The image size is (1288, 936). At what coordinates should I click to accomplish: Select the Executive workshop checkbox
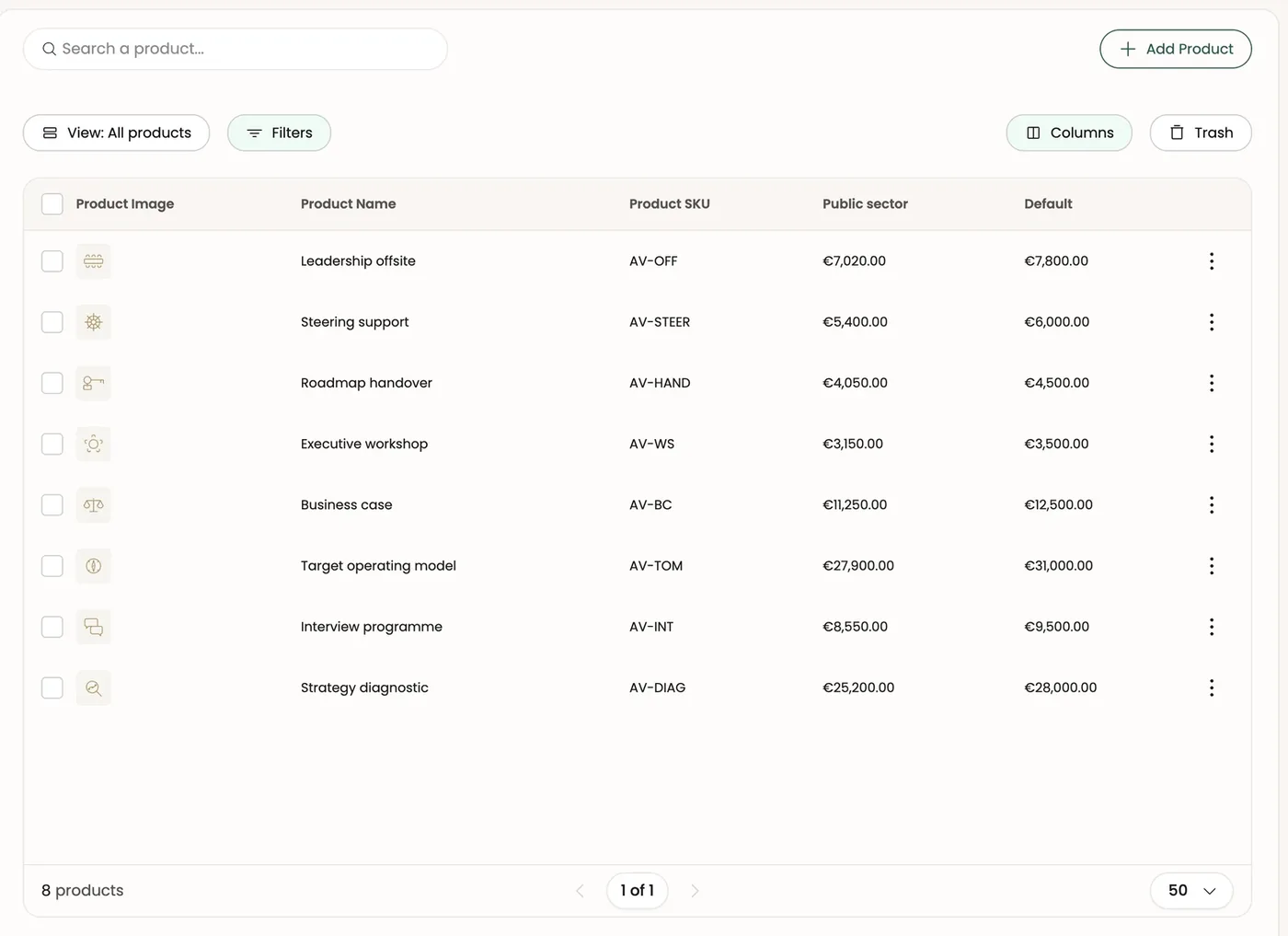[52, 444]
